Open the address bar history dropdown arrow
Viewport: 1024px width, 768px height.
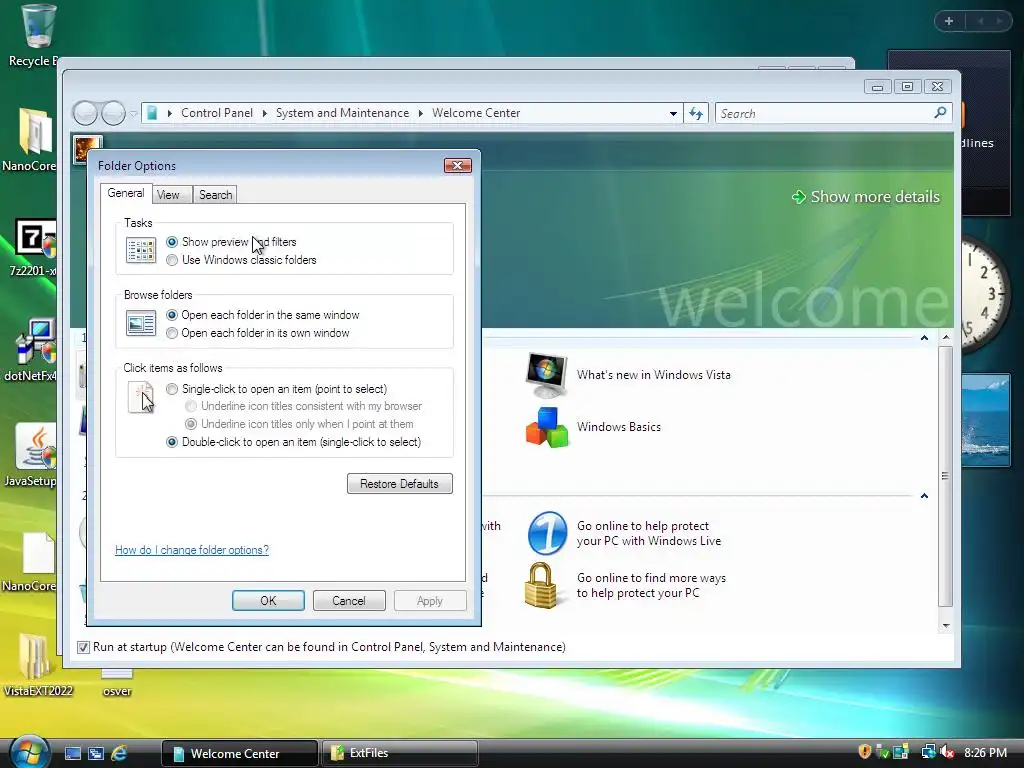point(673,114)
